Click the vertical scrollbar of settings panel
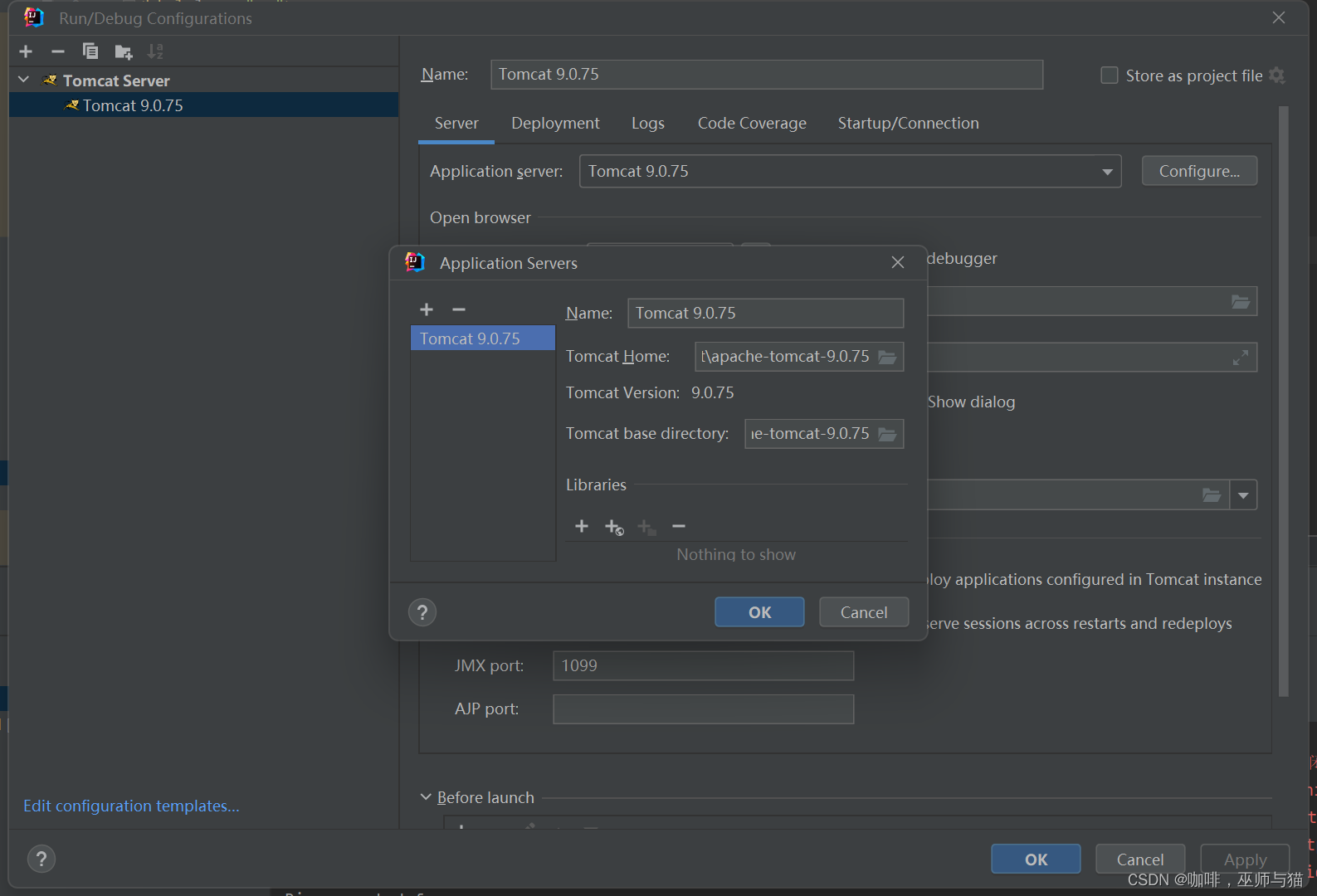The width and height of the screenshot is (1317, 896). (x=1284, y=401)
